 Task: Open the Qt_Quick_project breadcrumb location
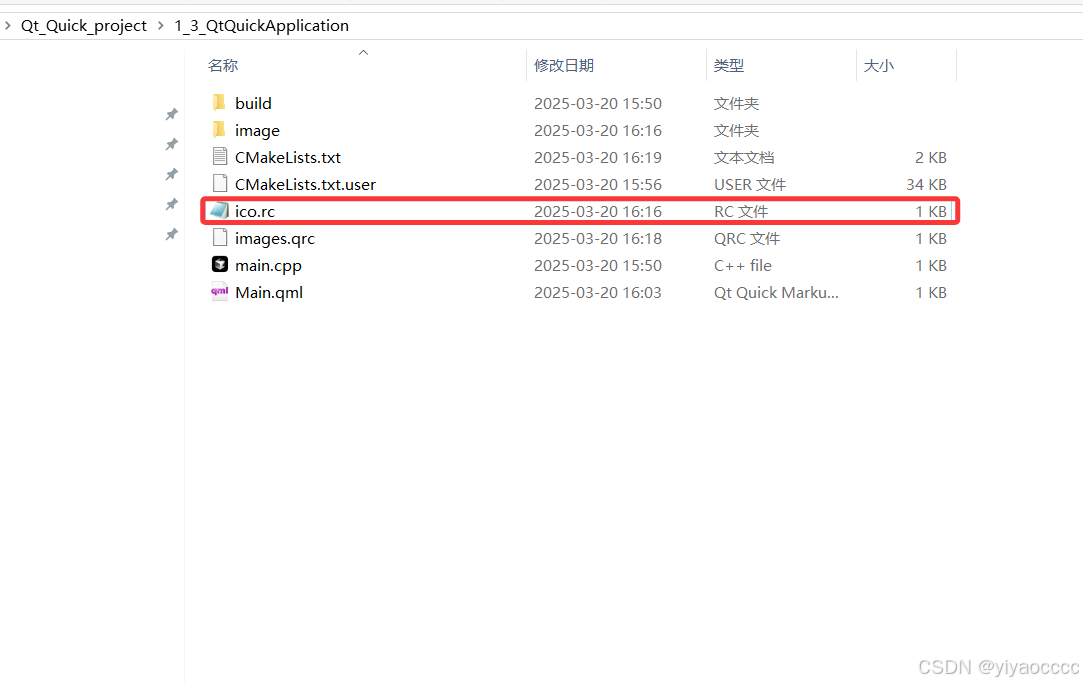click(83, 25)
